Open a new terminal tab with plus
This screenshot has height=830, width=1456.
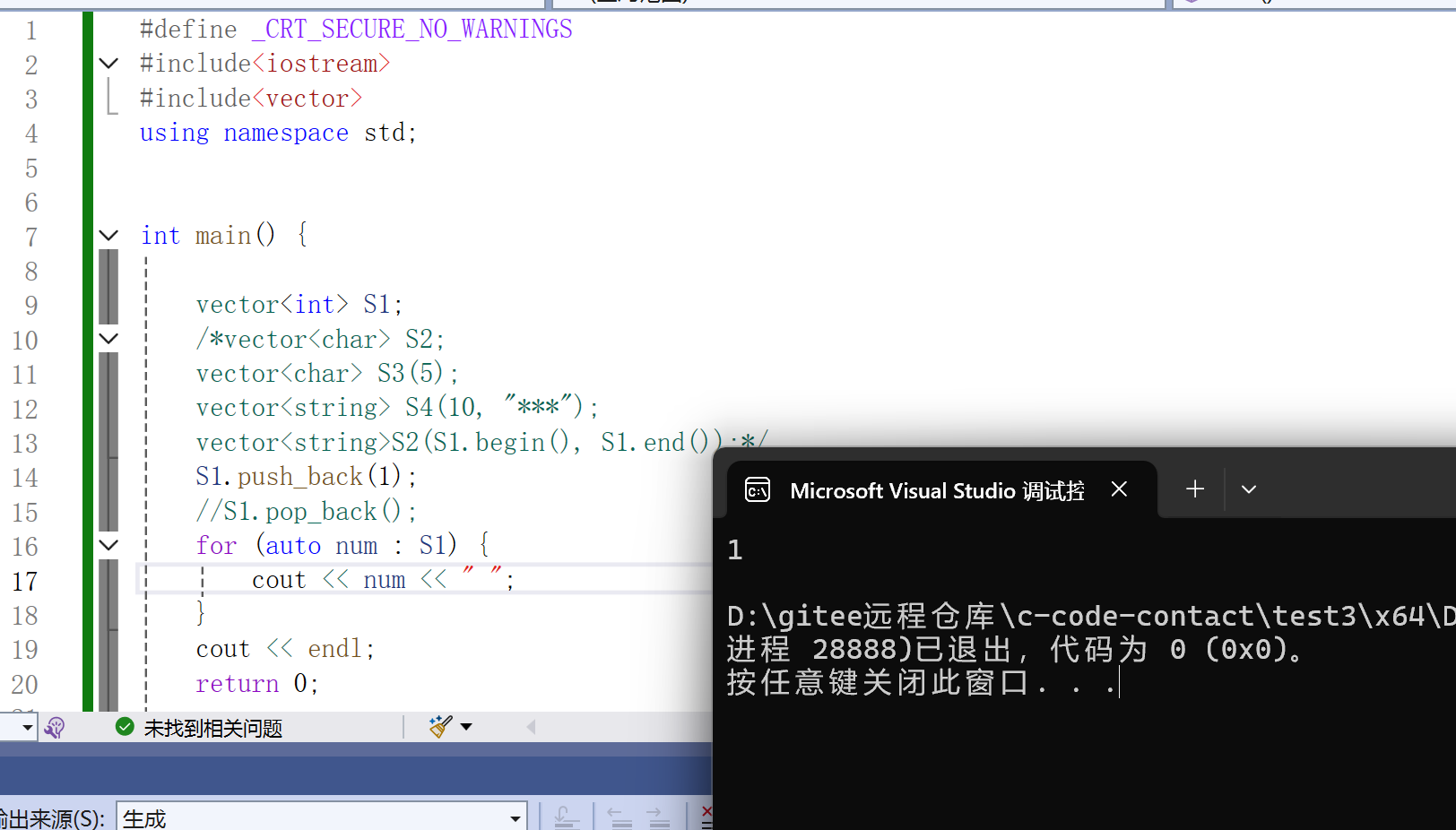pos(1195,489)
